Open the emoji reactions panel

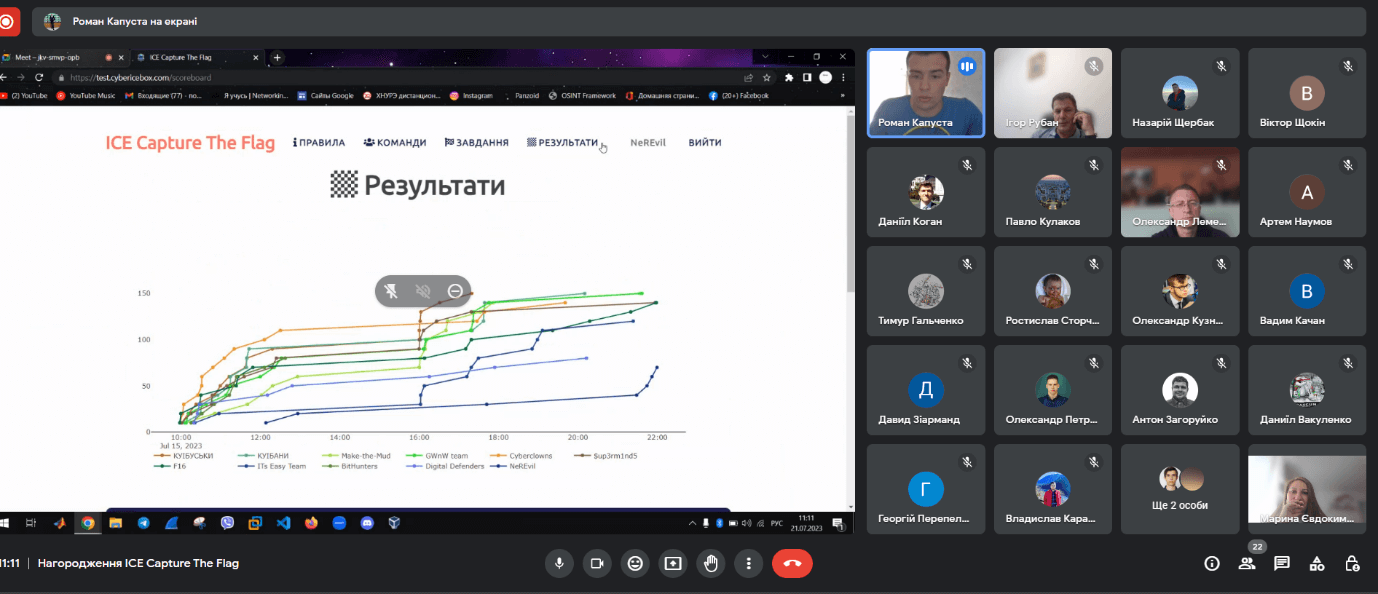click(634, 563)
